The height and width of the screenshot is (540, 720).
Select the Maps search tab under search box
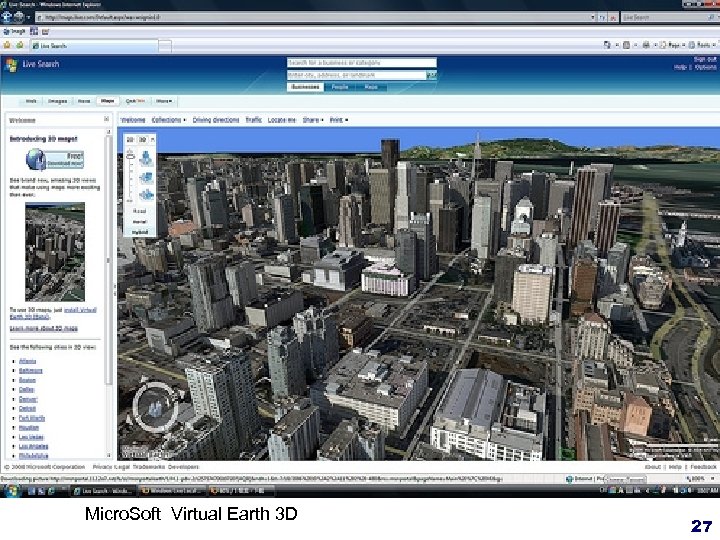pyautogui.click(x=371, y=87)
